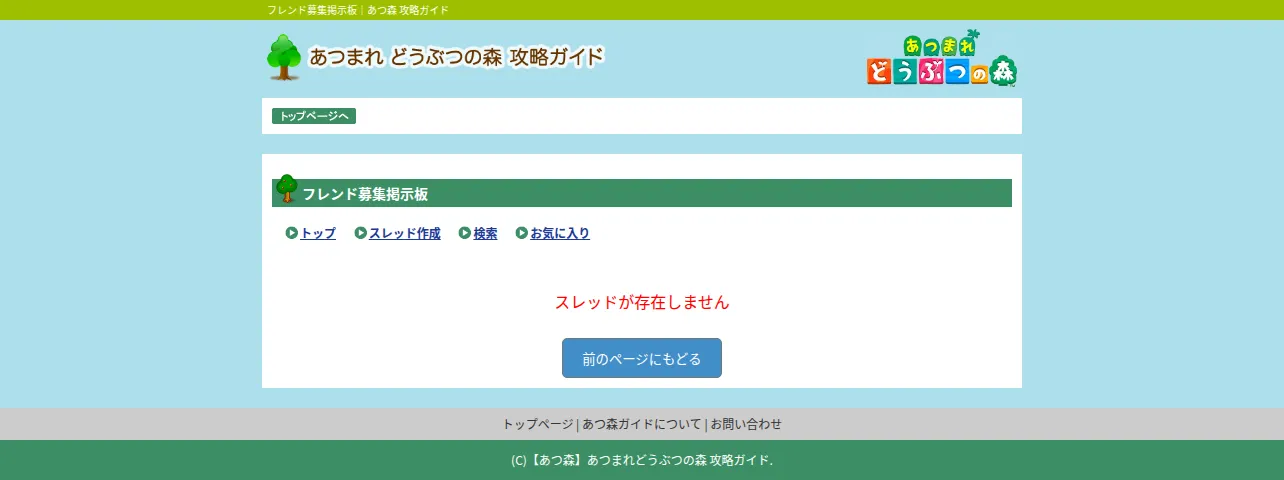This screenshot has height=480, width=1284.
Task: Open the footer トップページ link
Action: 538,424
